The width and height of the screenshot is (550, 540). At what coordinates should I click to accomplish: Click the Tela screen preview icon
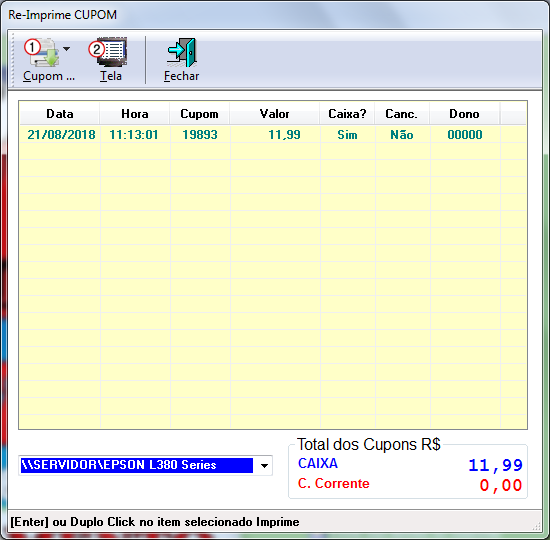(x=108, y=52)
